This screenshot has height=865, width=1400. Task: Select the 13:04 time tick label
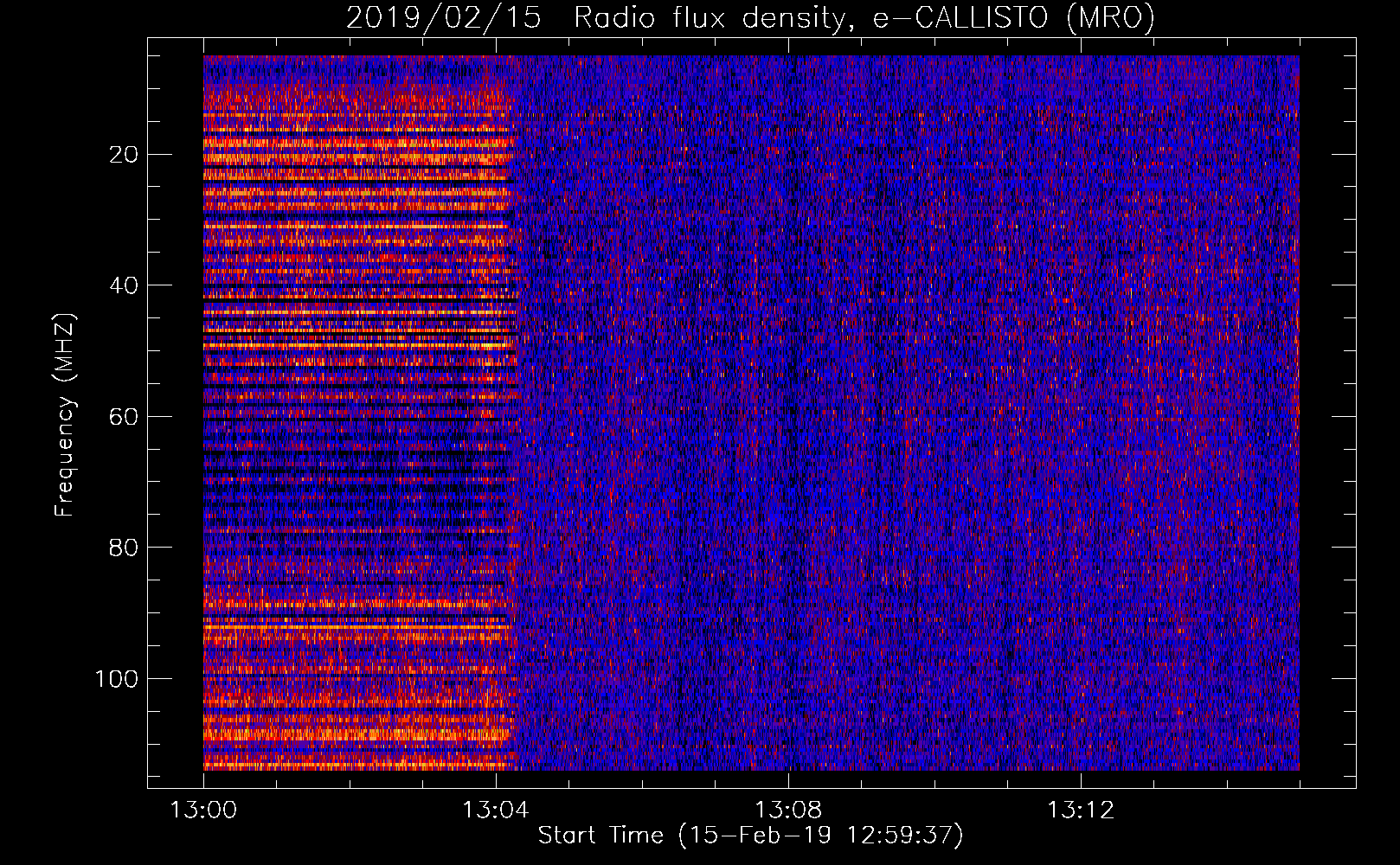(x=496, y=811)
